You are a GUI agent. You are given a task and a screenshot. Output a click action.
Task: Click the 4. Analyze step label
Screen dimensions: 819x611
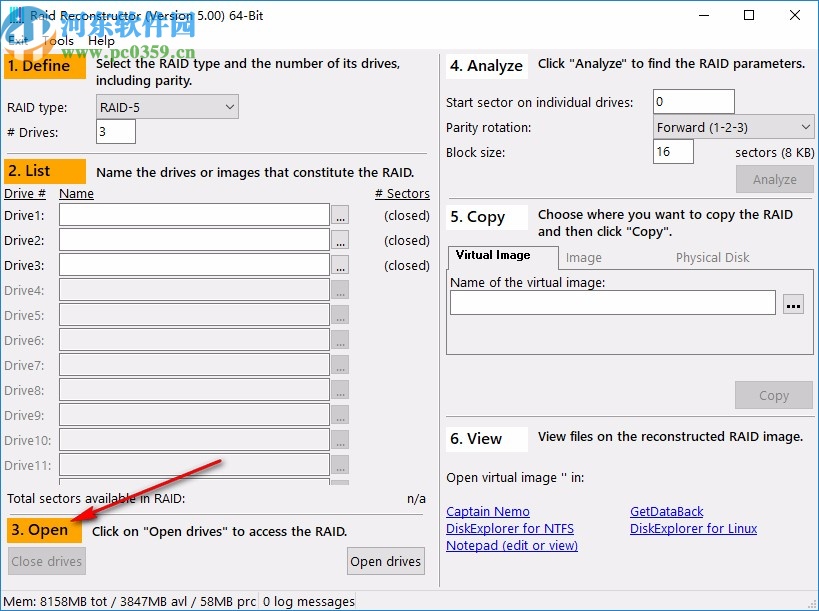click(x=487, y=66)
